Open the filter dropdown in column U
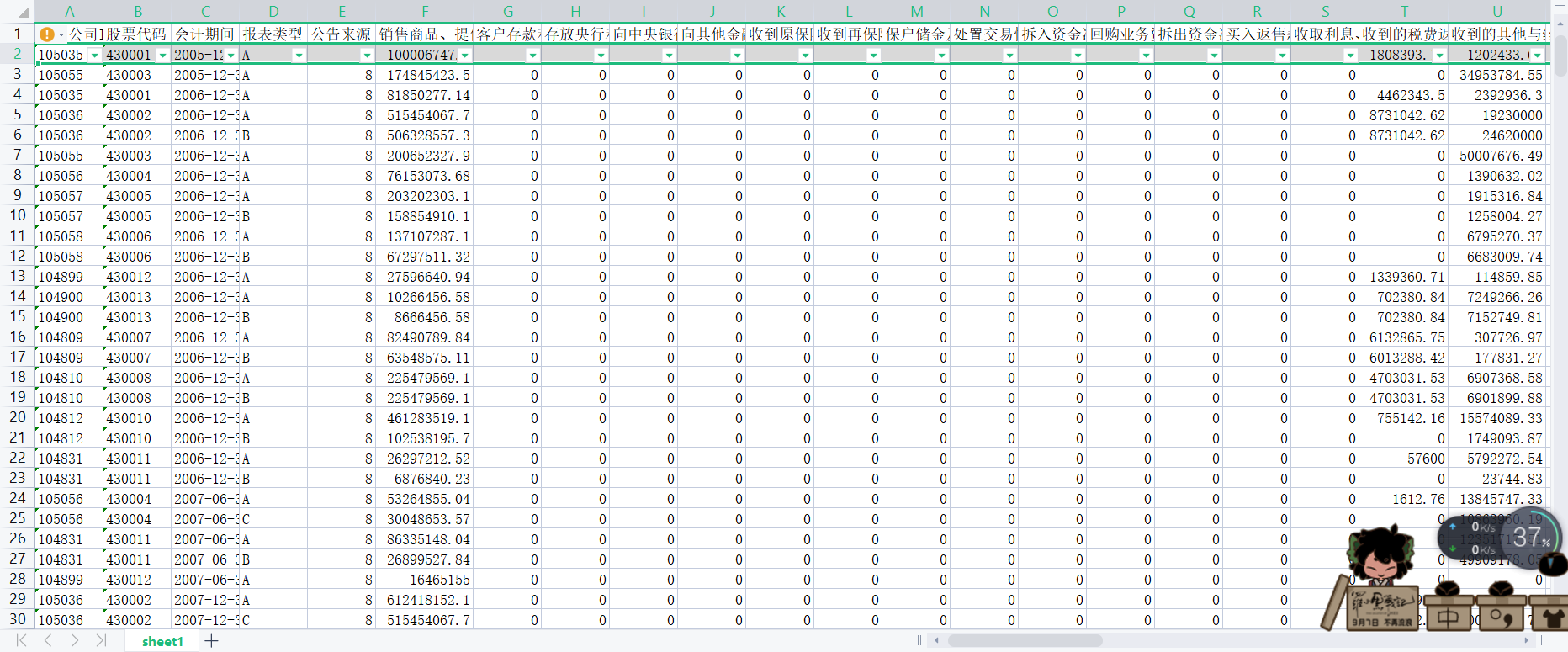Viewport: 1568px width, 652px height. 1538,56
